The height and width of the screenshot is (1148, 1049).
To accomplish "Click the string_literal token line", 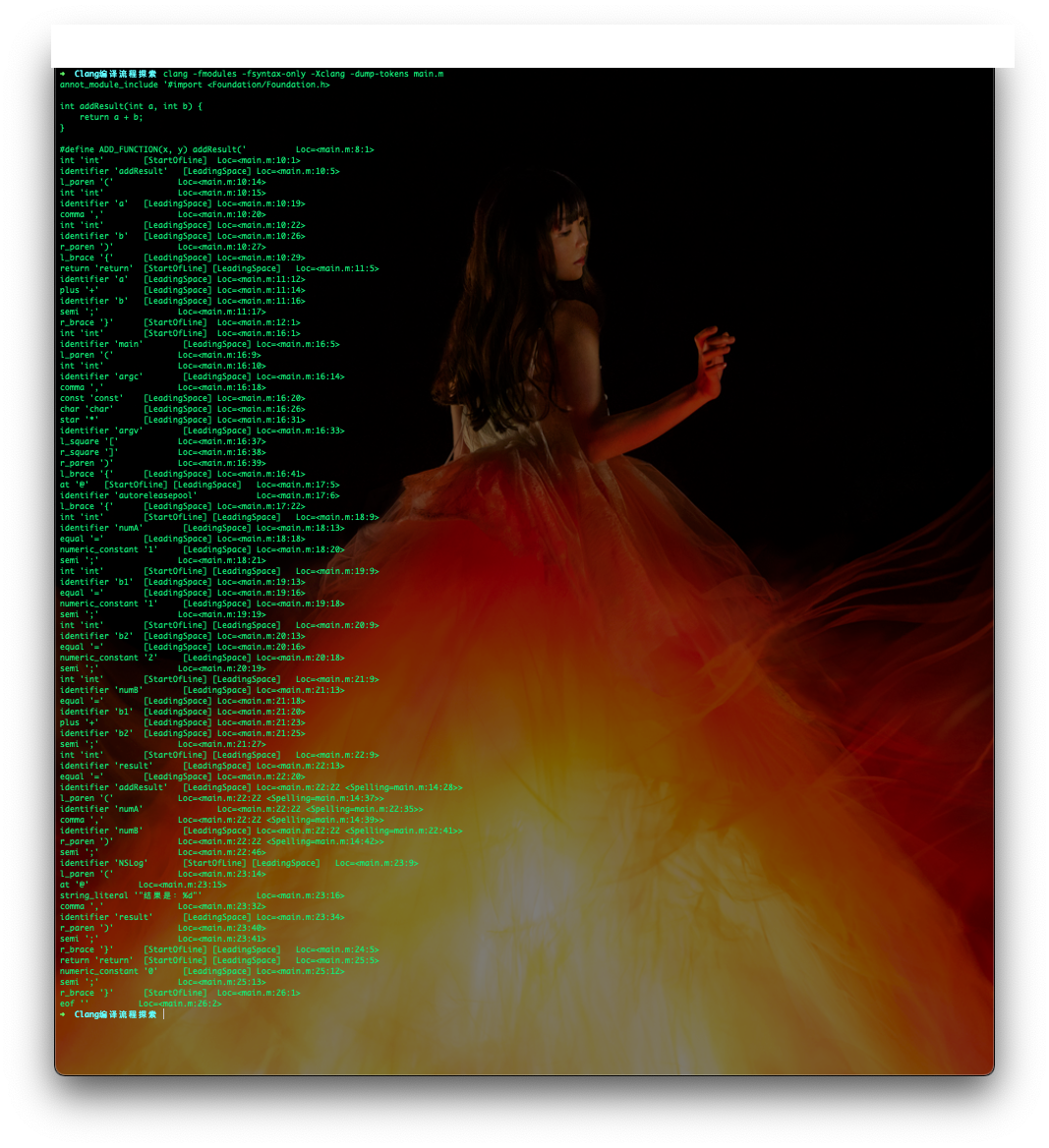I will (x=203, y=895).
